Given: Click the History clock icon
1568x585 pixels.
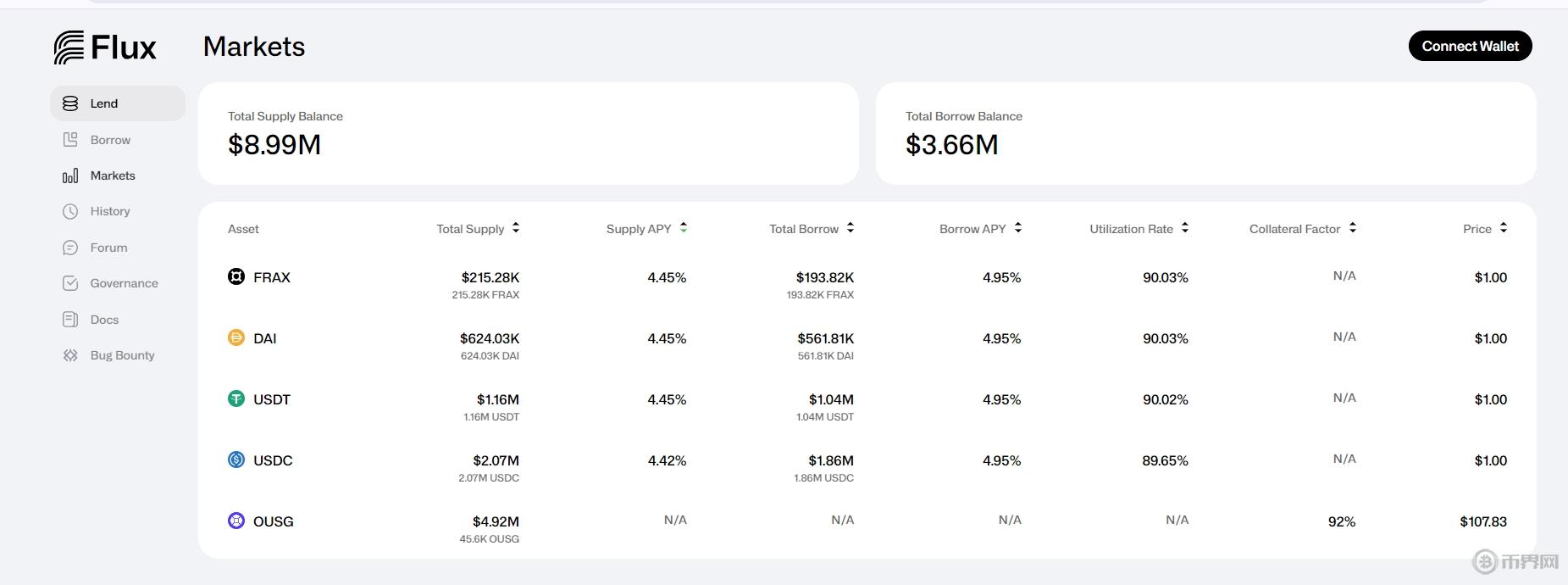Looking at the screenshot, I should [x=70, y=211].
